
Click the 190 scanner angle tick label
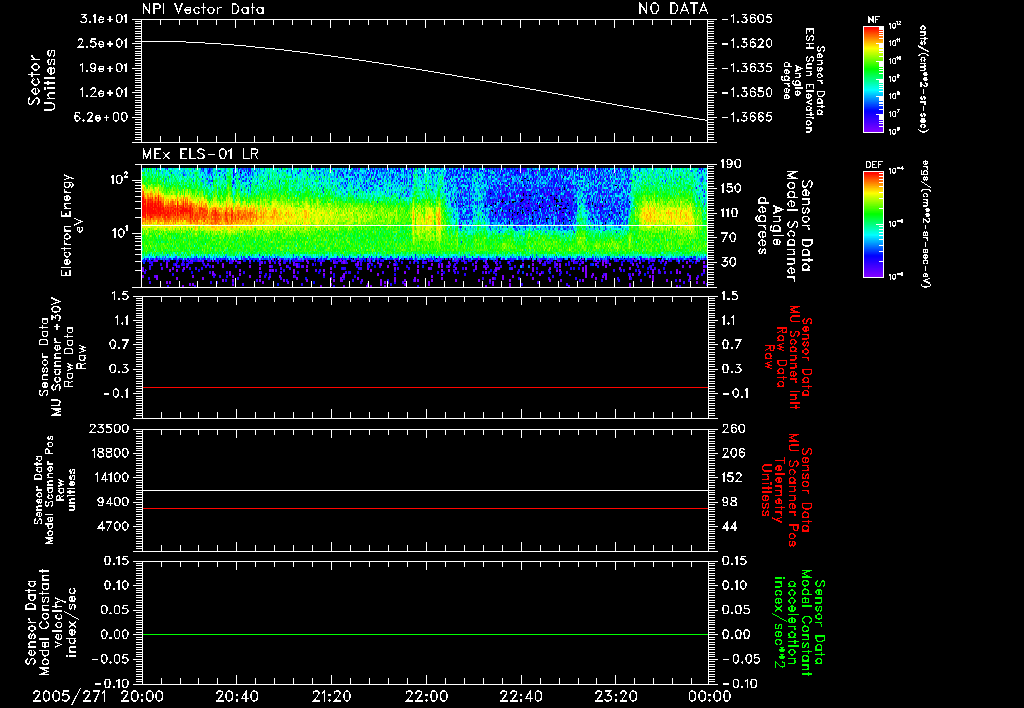pyautogui.click(x=731, y=164)
